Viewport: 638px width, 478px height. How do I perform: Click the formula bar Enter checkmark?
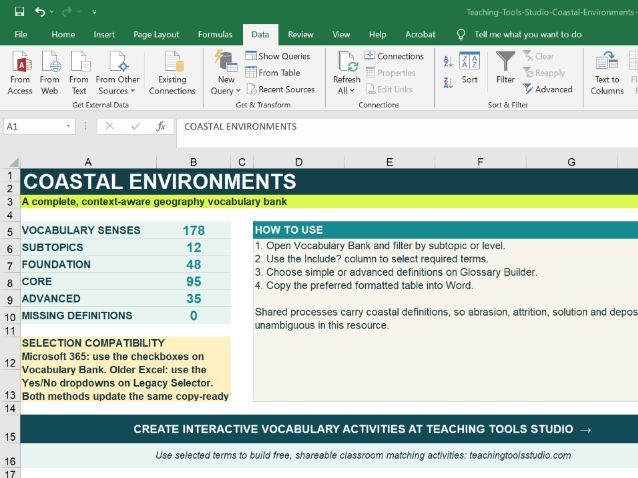(135, 127)
